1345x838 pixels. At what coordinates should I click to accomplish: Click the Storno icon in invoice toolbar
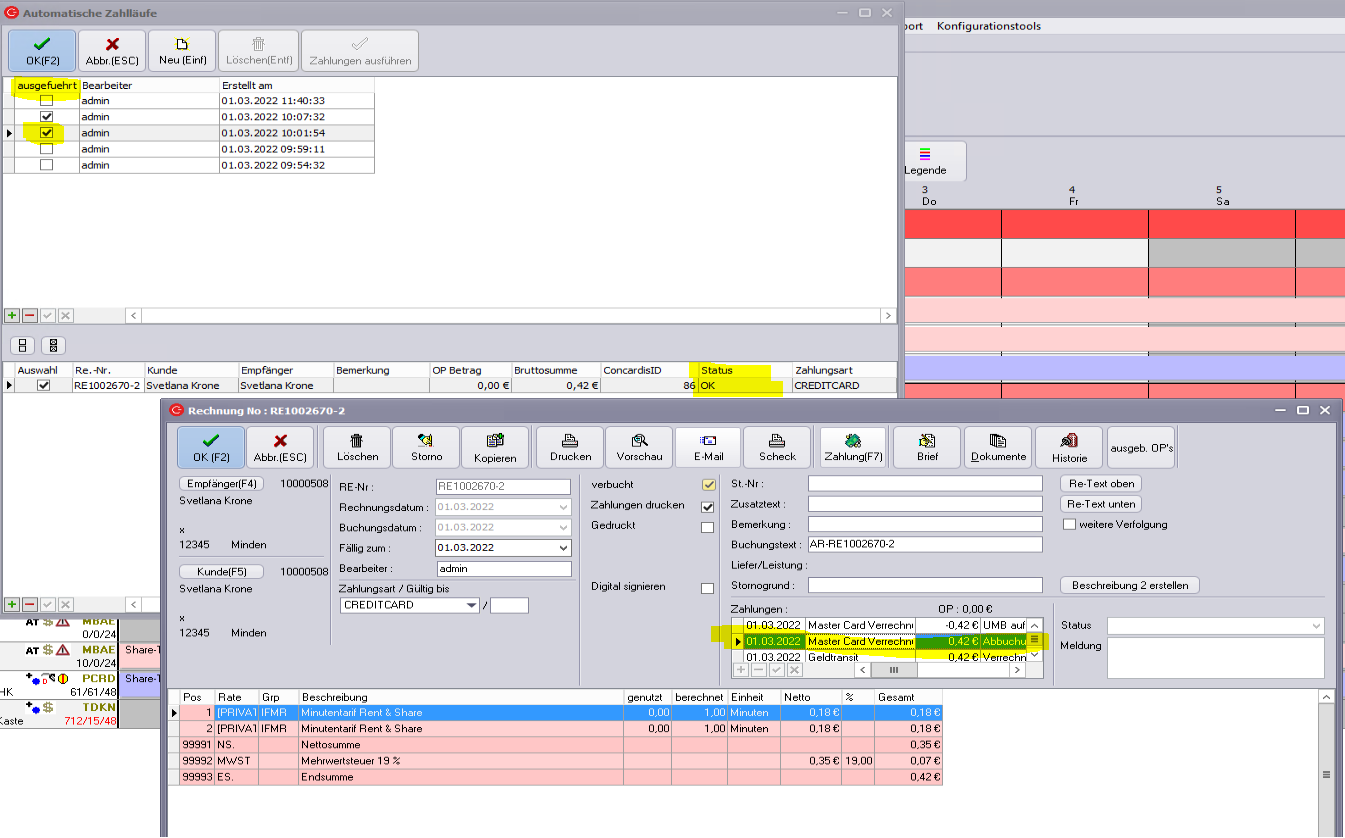point(426,447)
